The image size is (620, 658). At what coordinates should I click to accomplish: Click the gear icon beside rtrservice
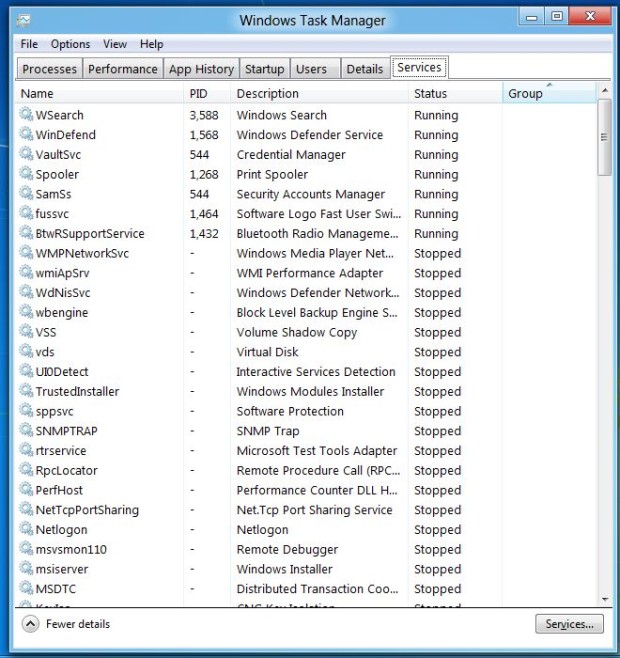26,449
